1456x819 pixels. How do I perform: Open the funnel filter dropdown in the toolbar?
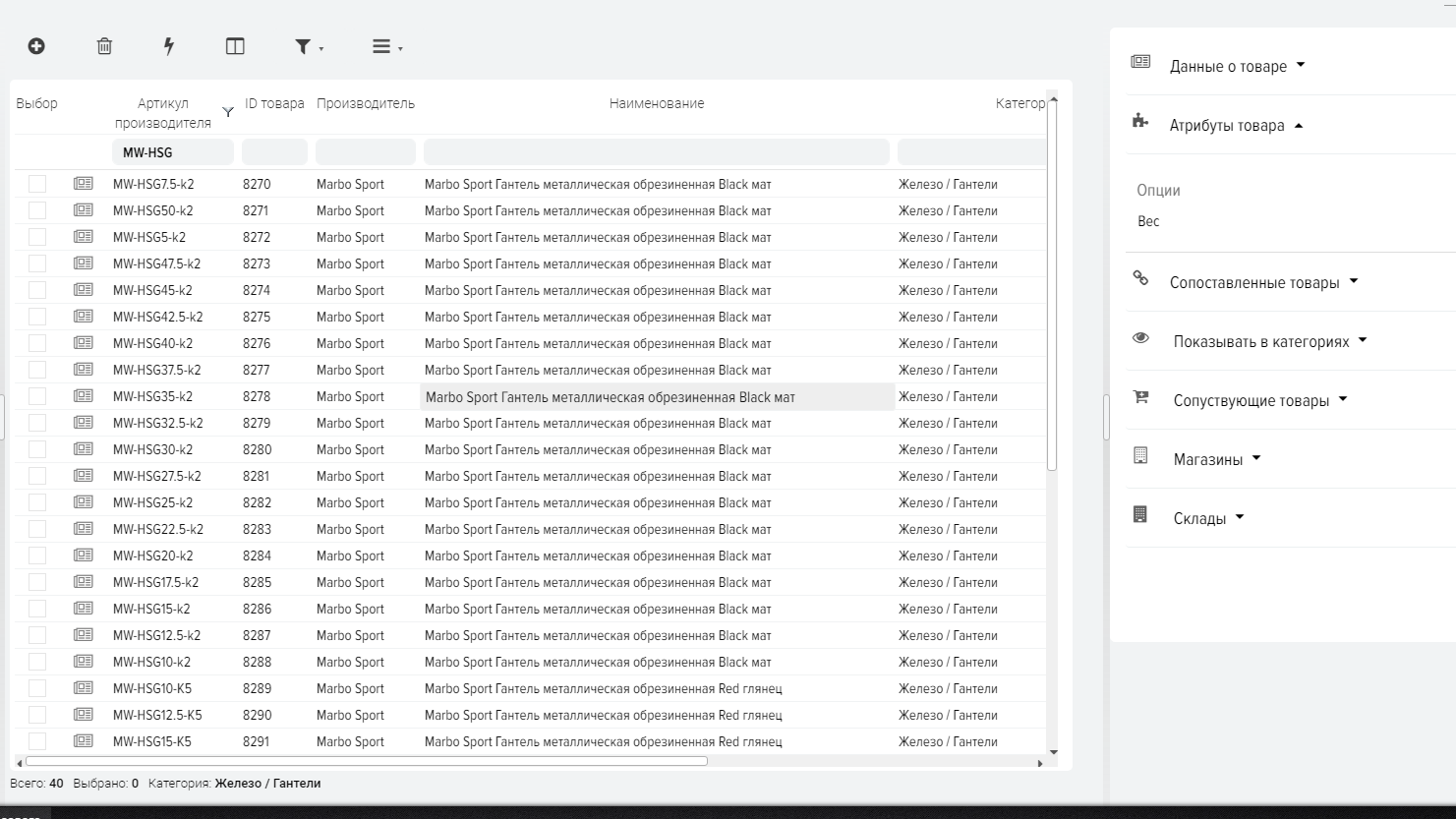309,46
